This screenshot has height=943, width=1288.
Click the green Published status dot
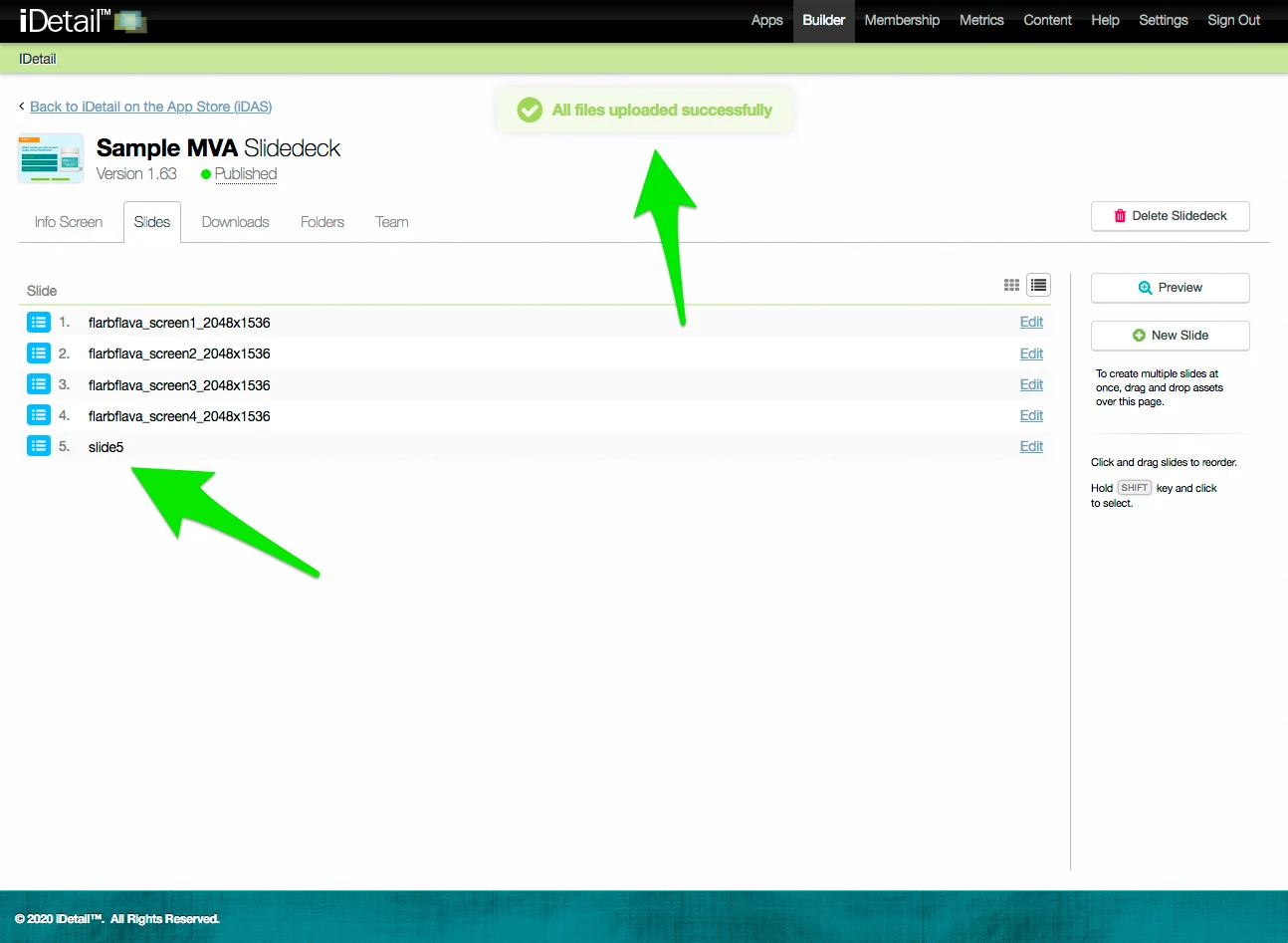206,174
